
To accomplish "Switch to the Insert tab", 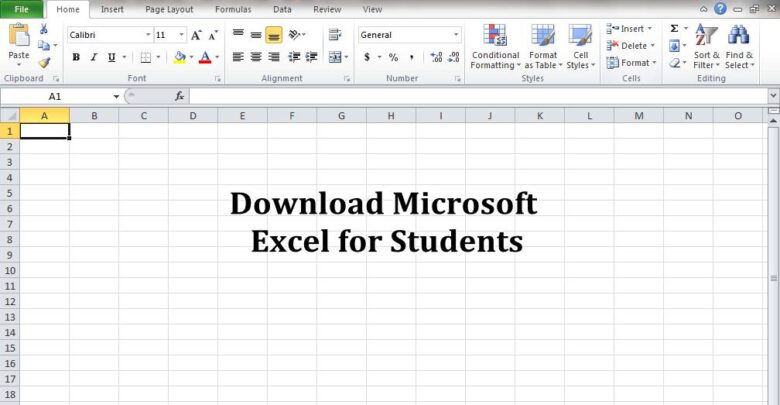I will (x=112, y=9).
